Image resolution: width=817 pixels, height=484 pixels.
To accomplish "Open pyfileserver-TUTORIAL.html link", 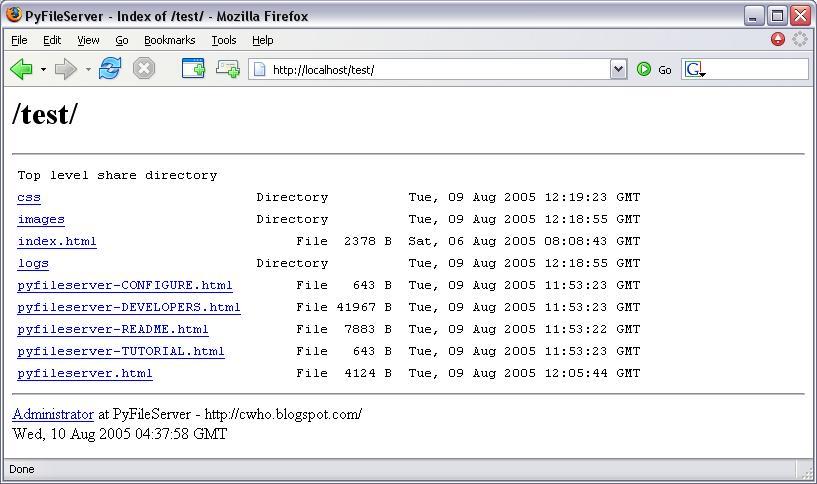I will tap(121, 351).
